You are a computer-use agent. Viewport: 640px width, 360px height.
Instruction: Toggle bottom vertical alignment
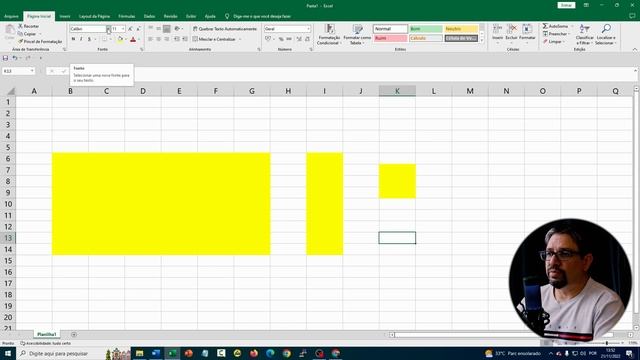tap(167, 29)
